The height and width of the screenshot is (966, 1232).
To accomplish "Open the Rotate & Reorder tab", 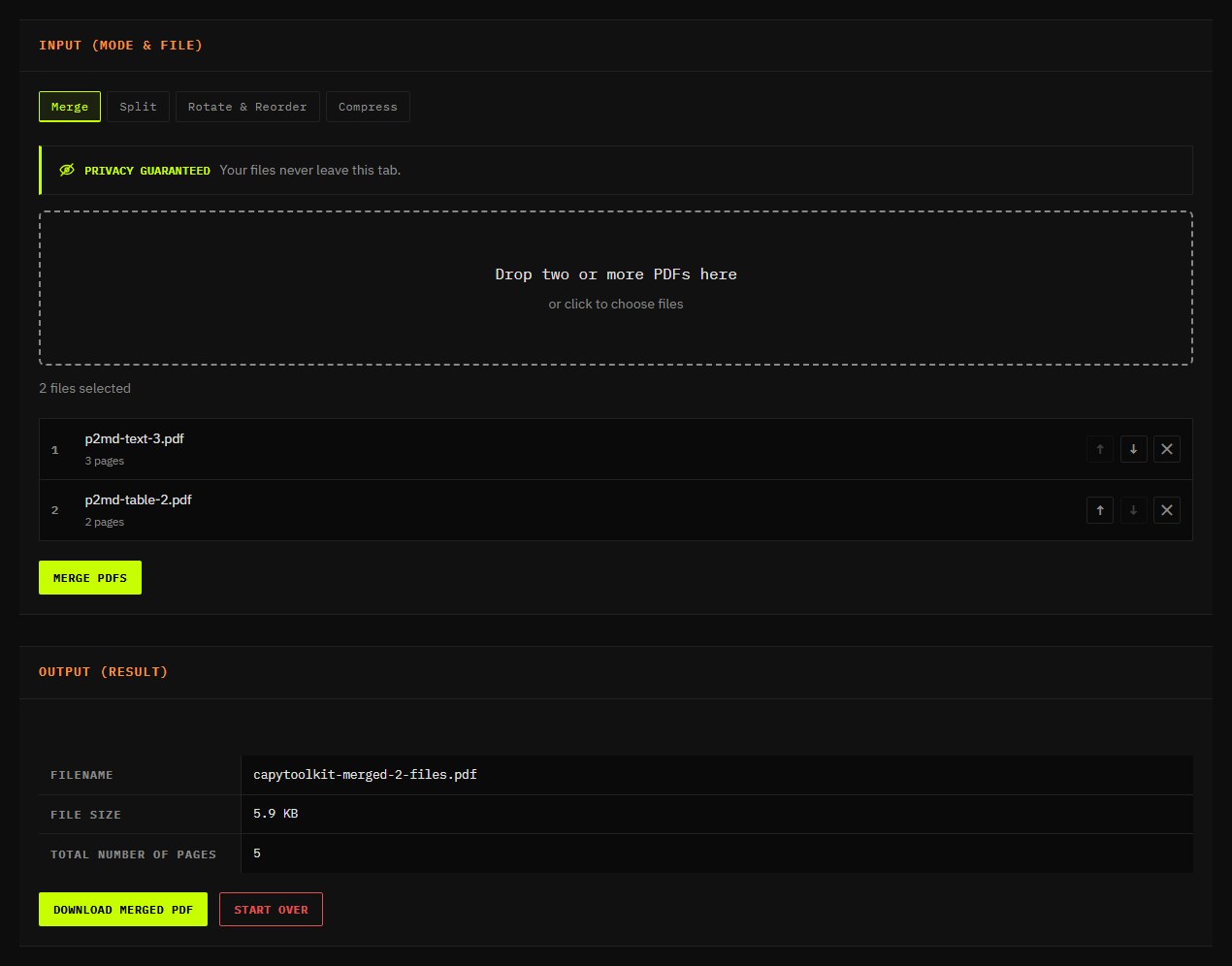I will coord(247,107).
